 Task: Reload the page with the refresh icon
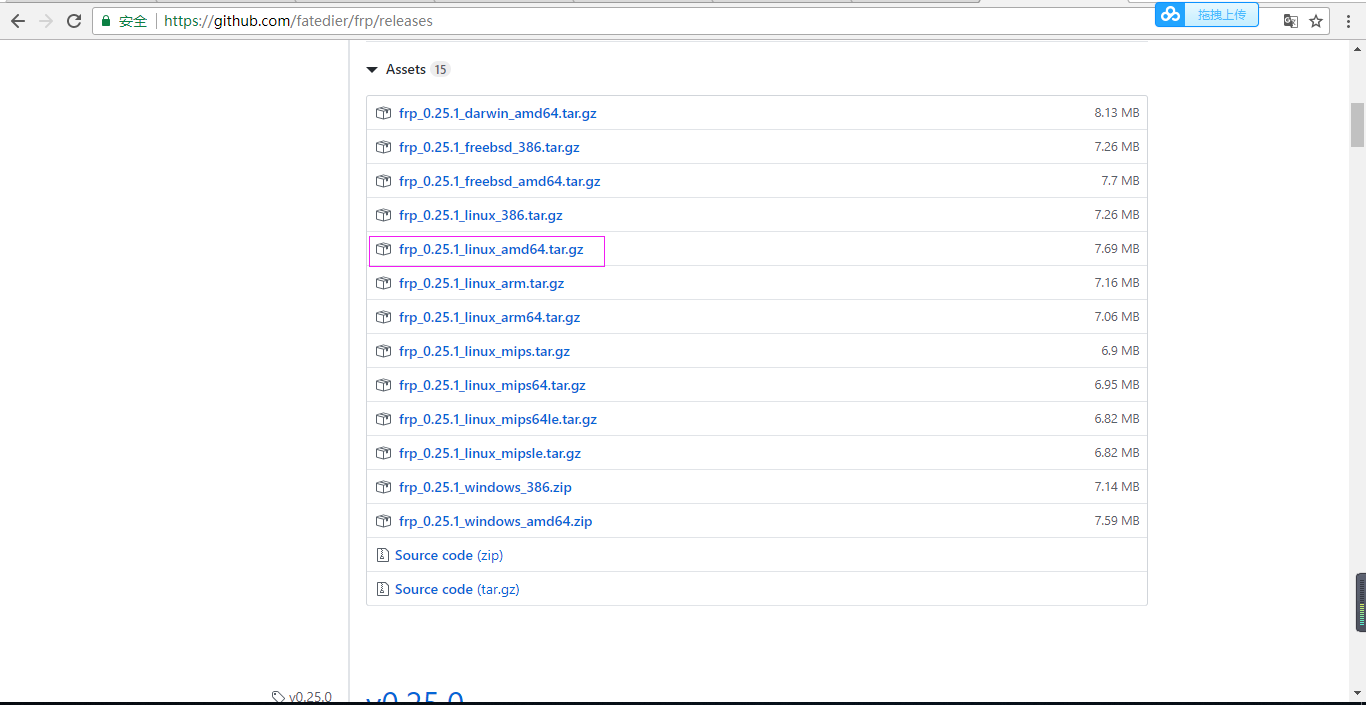point(74,20)
